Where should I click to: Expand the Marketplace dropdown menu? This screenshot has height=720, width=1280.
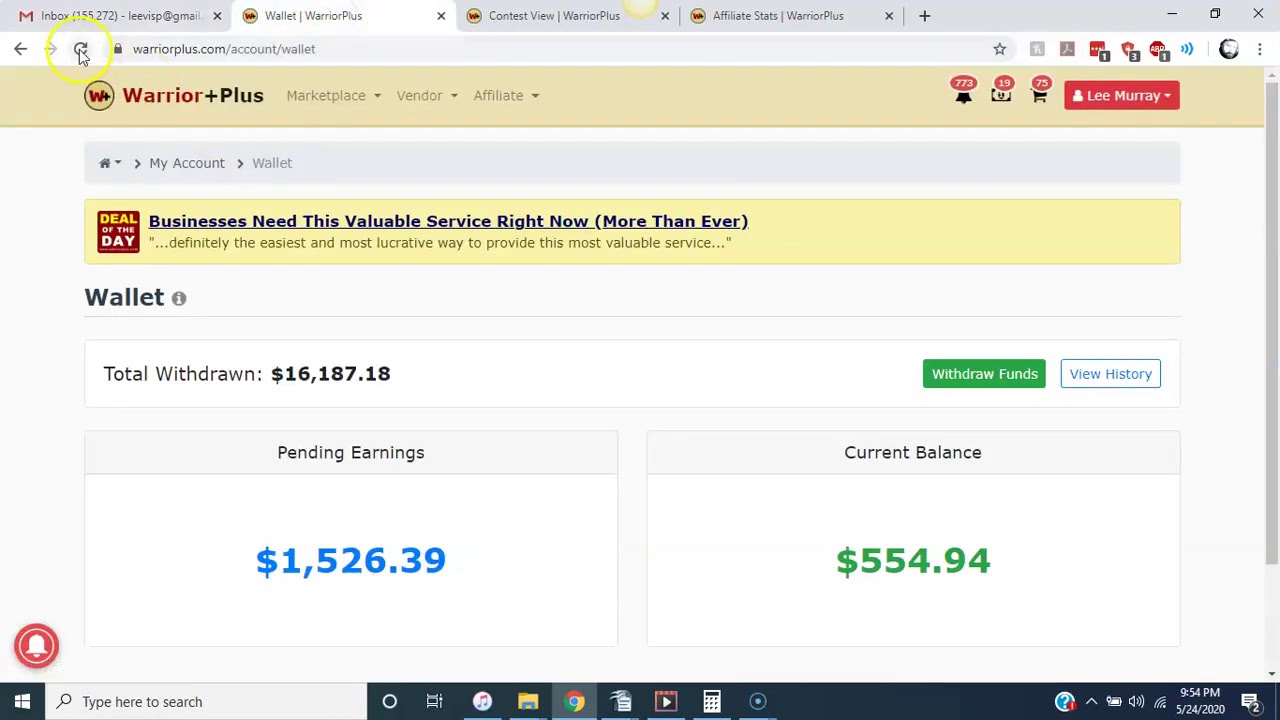(333, 95)
